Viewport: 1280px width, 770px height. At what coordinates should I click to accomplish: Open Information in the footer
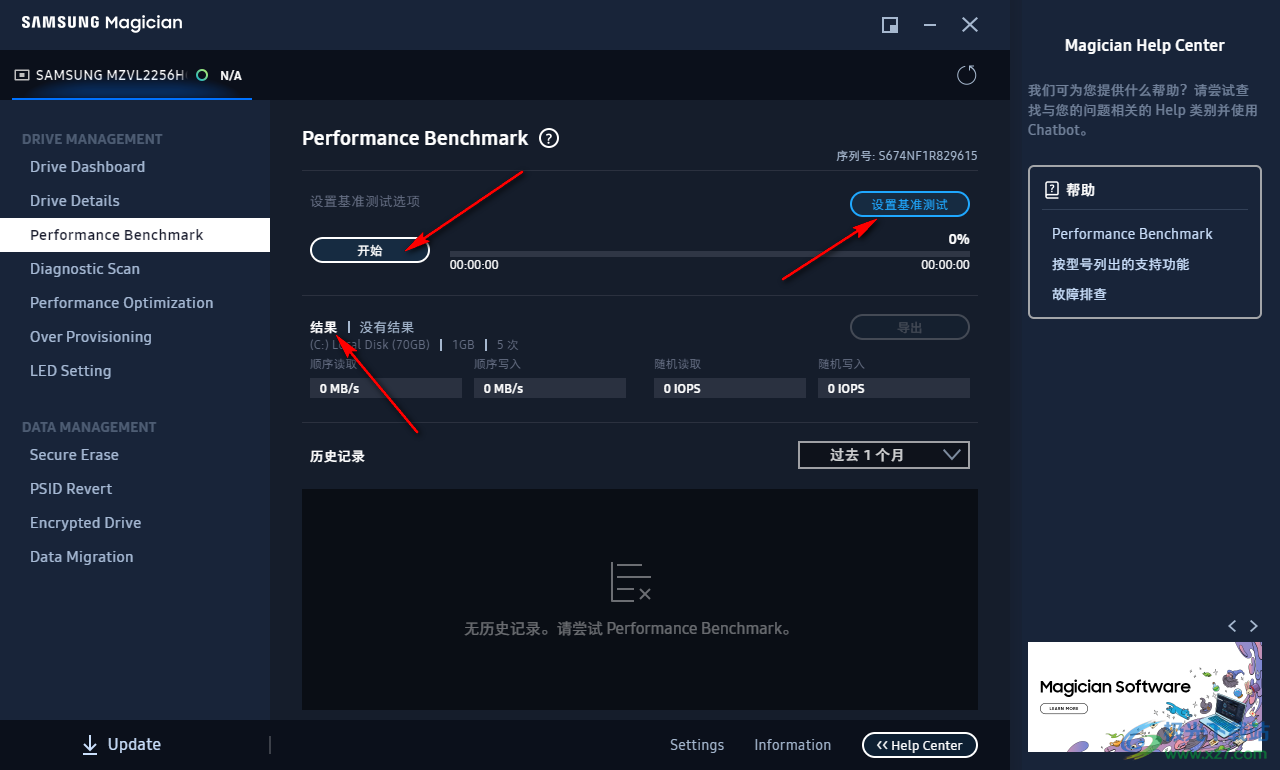tap(792, 745)
